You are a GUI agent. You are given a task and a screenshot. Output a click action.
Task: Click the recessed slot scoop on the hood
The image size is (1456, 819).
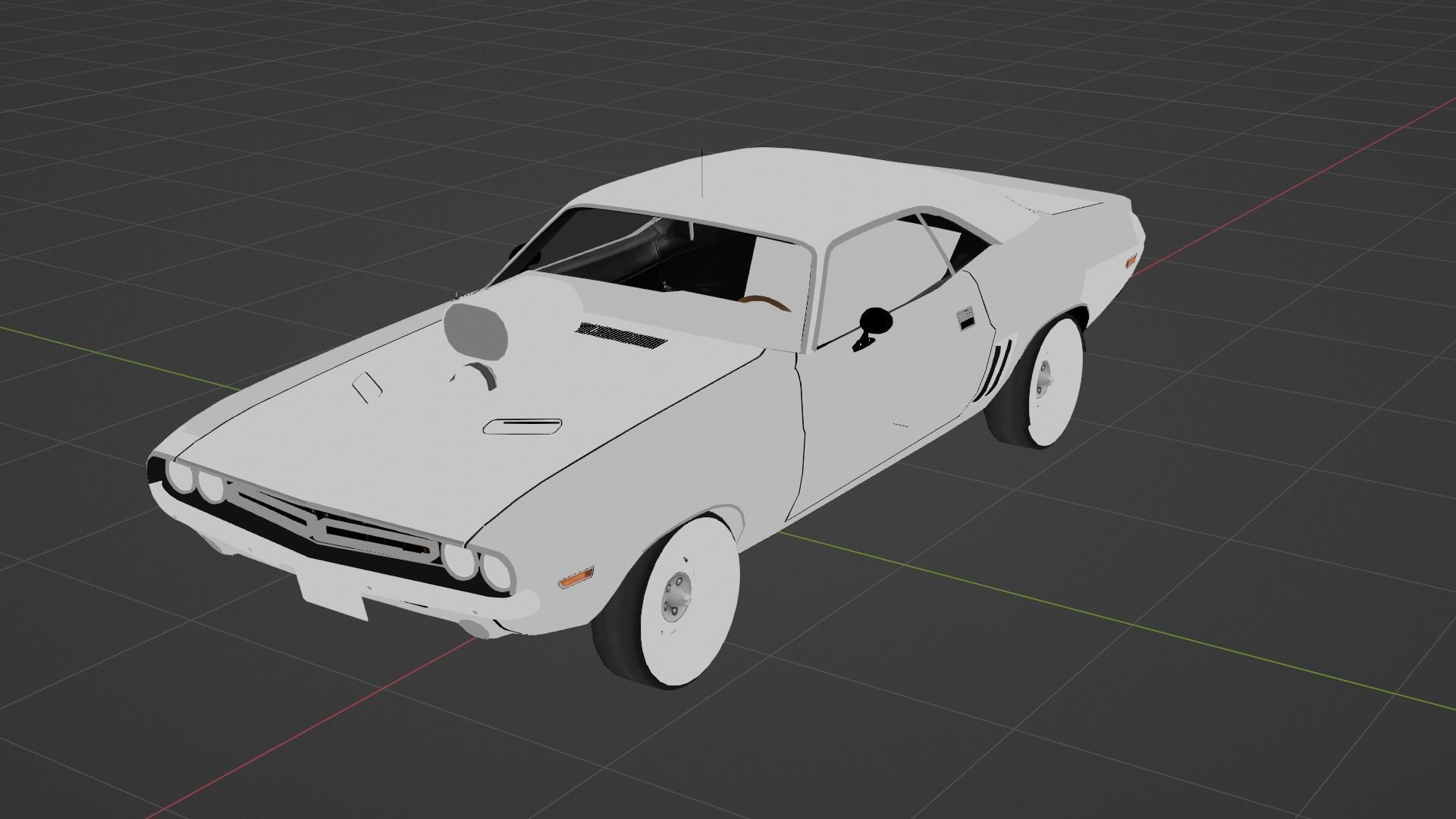coord(522,425)
